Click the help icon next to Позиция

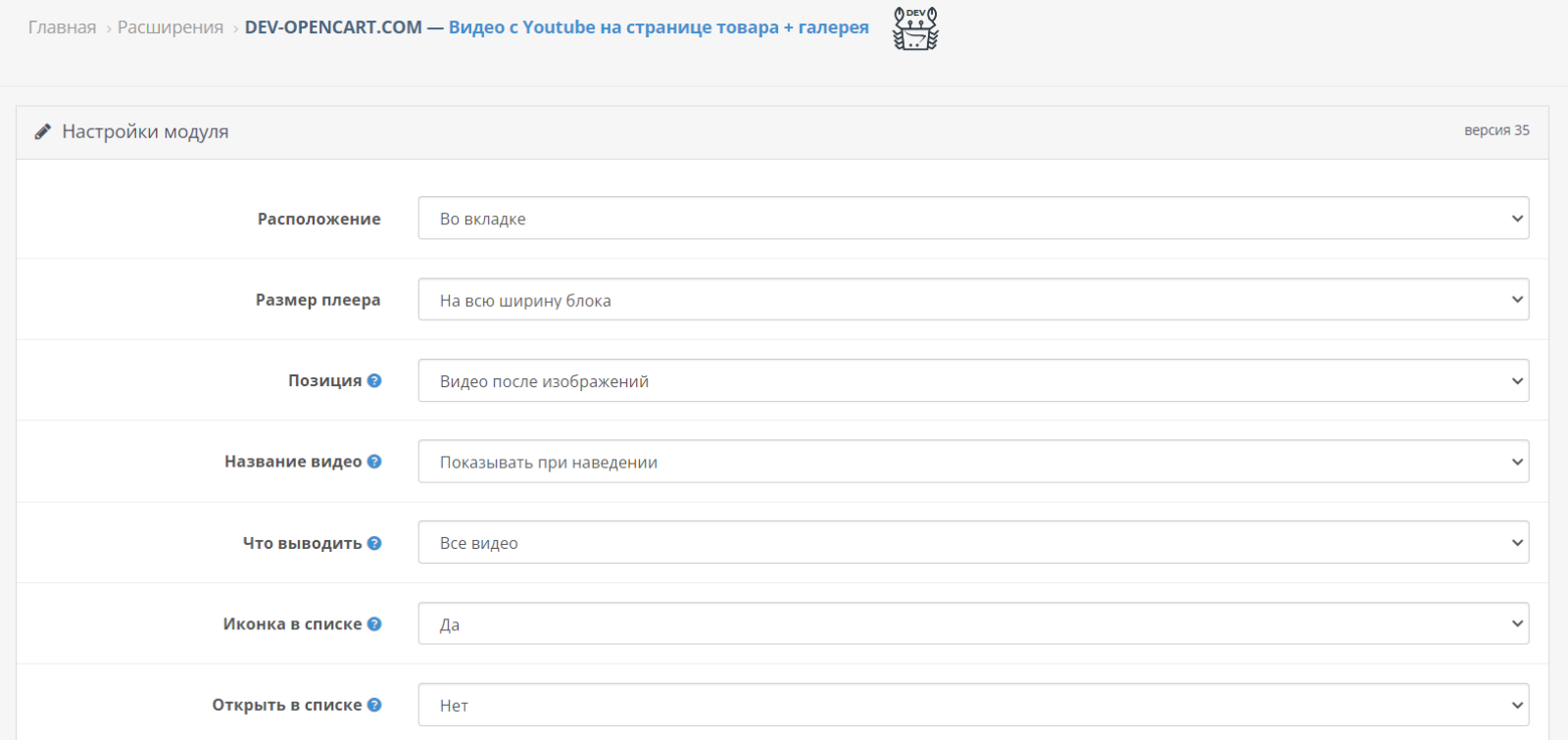pyautogui.click(x=374, y=380)
